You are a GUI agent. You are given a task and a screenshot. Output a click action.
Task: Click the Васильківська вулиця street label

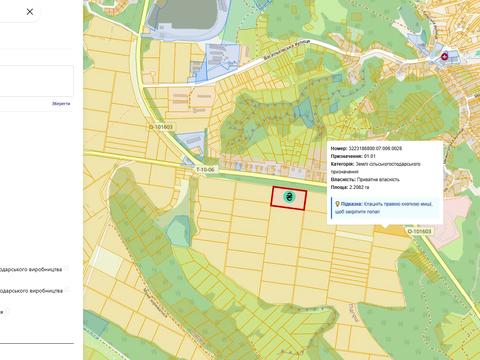click(x=287, y=50)
